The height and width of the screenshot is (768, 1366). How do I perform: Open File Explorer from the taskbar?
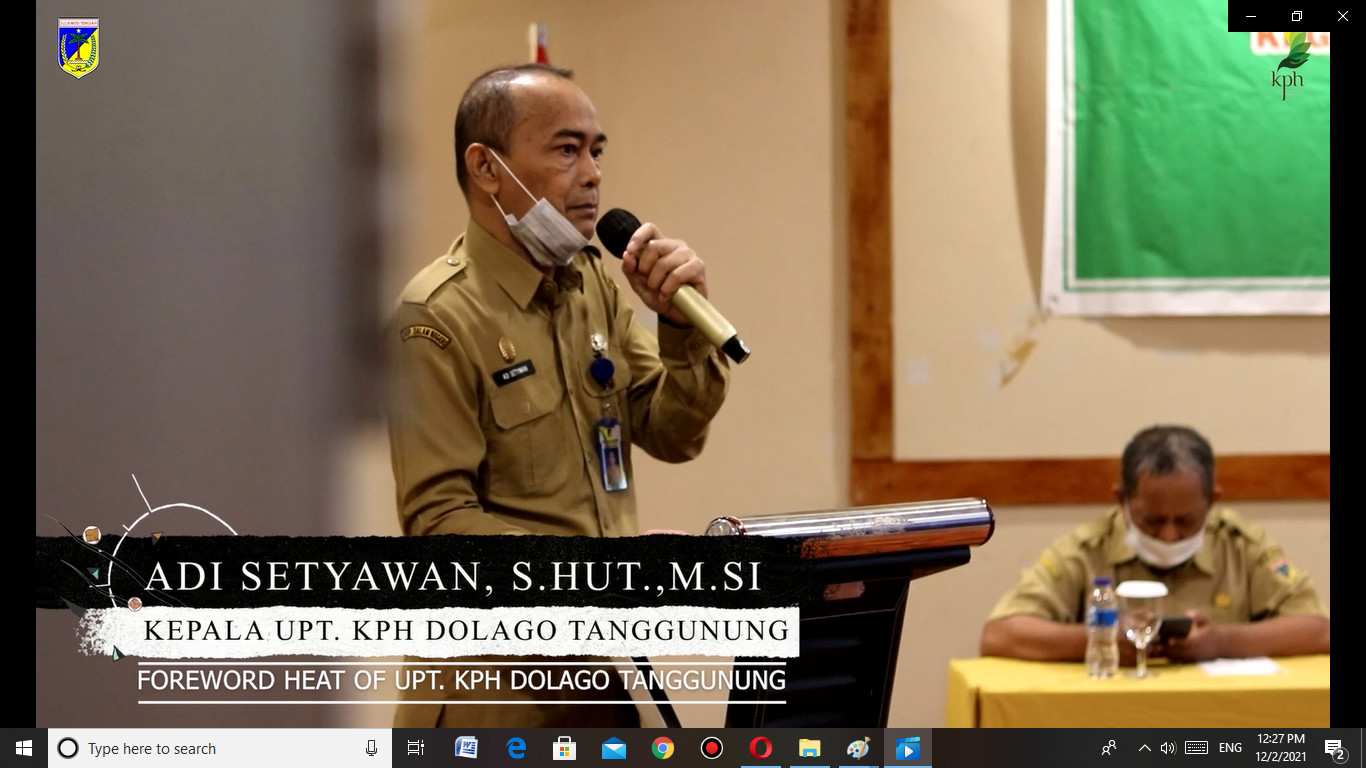pos(810,748)
